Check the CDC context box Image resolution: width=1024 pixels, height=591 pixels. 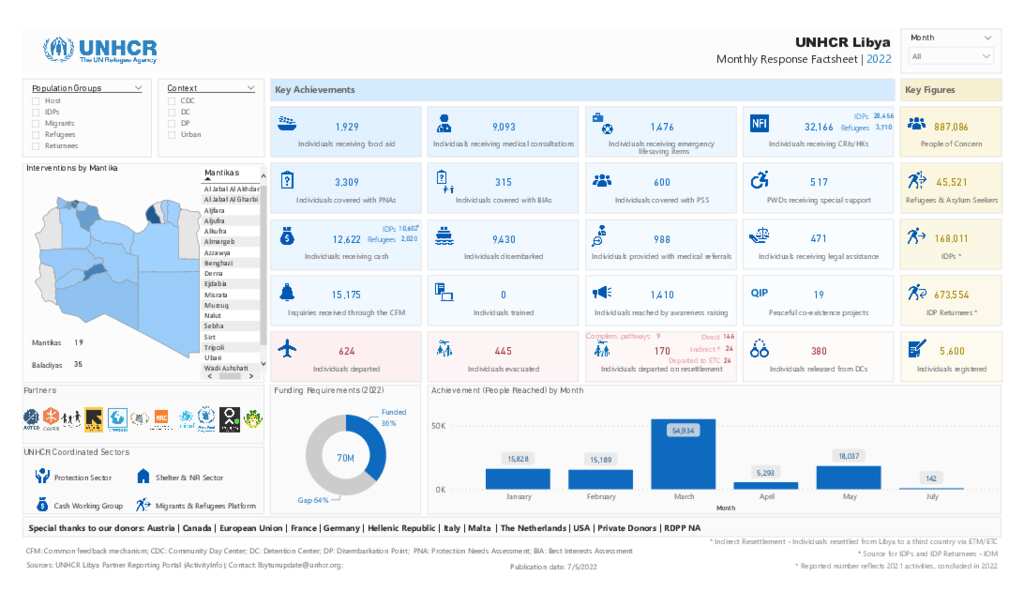pos(172,101)
